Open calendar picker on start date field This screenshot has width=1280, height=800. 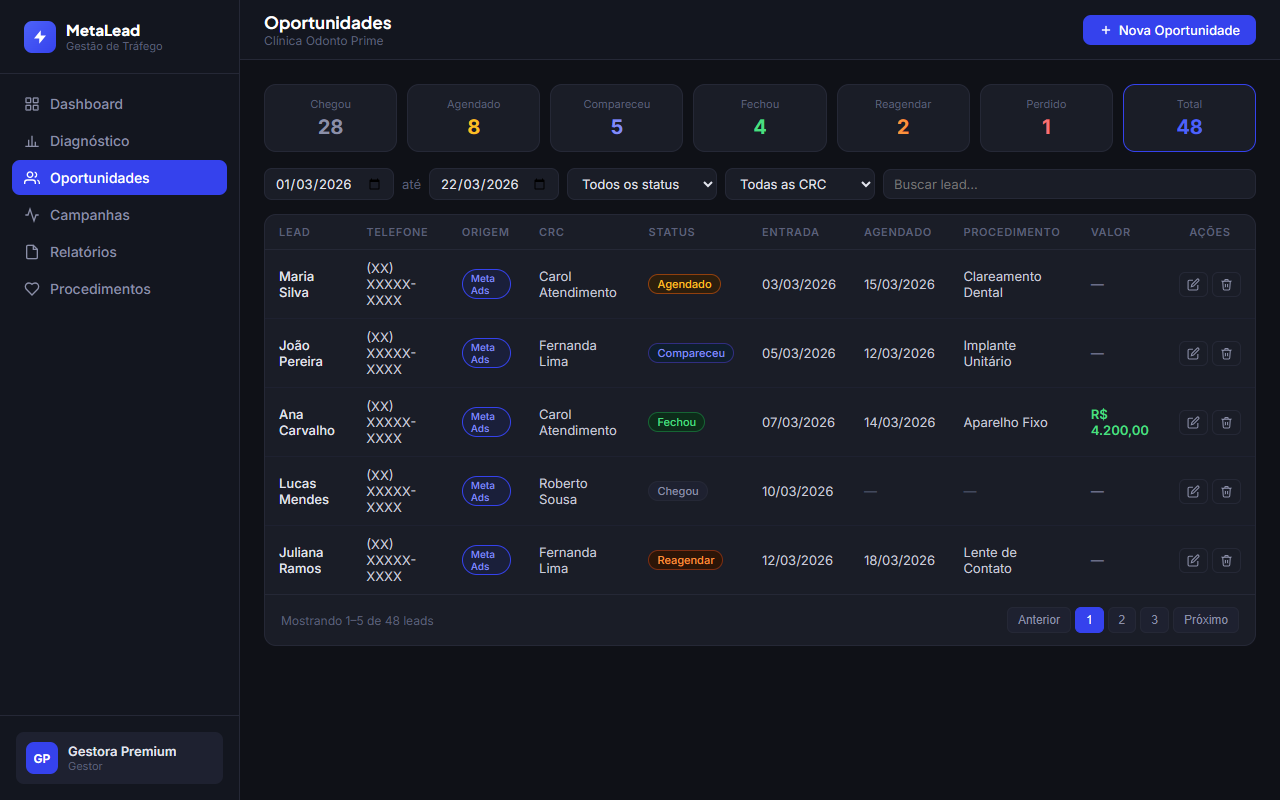[x=375, y=185]
